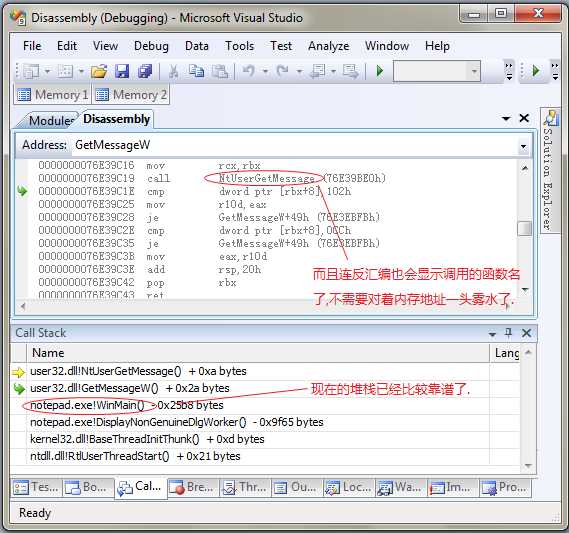The width and height of the screenshot is (569, 533).
Task: Expand the New Project dropdown arrow
Action: (x=48, y=71)
